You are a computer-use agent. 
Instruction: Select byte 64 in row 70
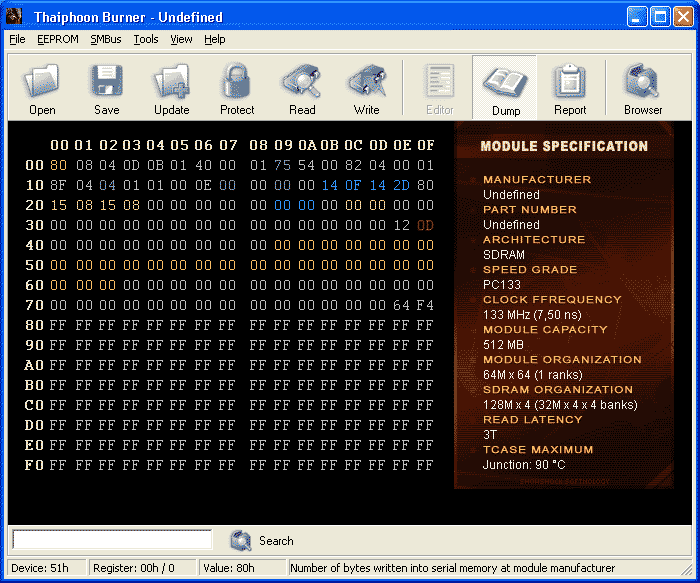pos(401,305)
